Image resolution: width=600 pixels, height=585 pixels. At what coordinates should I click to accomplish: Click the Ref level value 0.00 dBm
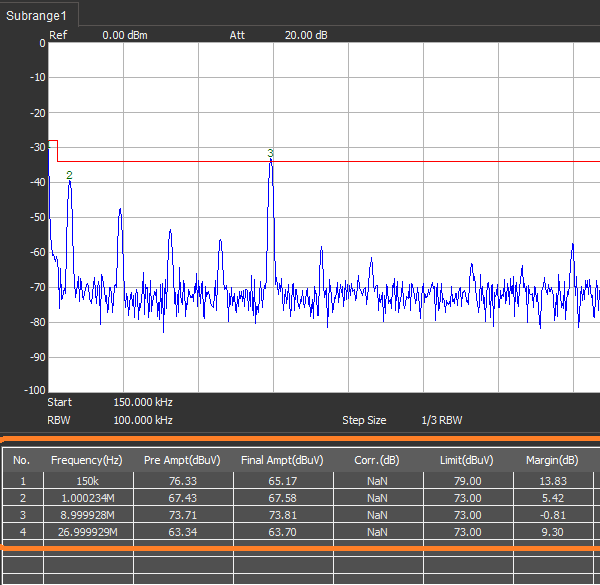point(125,35)
